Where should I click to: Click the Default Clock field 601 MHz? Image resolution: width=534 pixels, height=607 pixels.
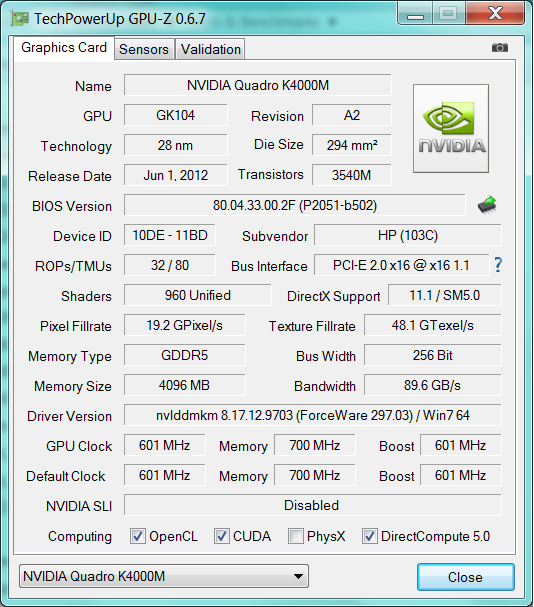tap(165, 475)
